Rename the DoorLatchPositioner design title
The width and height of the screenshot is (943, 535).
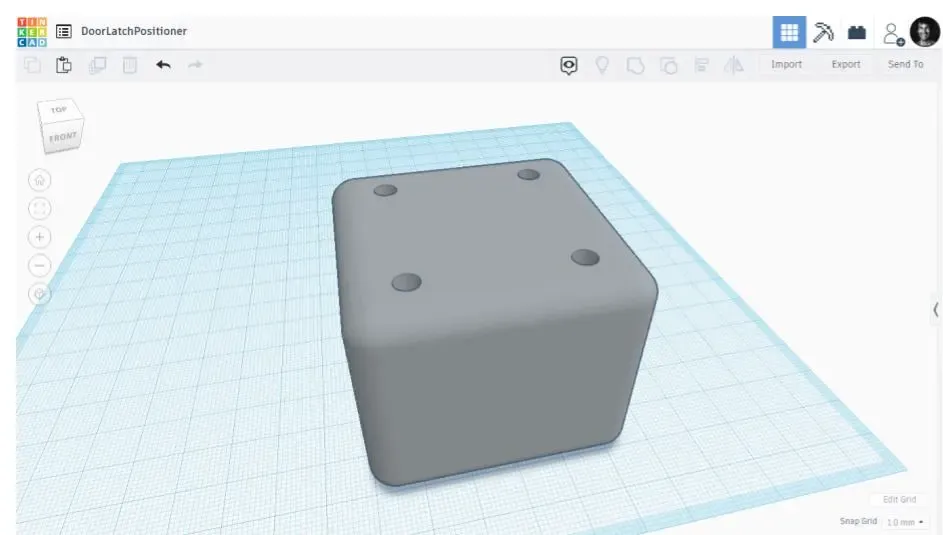(x=134, y=31)
